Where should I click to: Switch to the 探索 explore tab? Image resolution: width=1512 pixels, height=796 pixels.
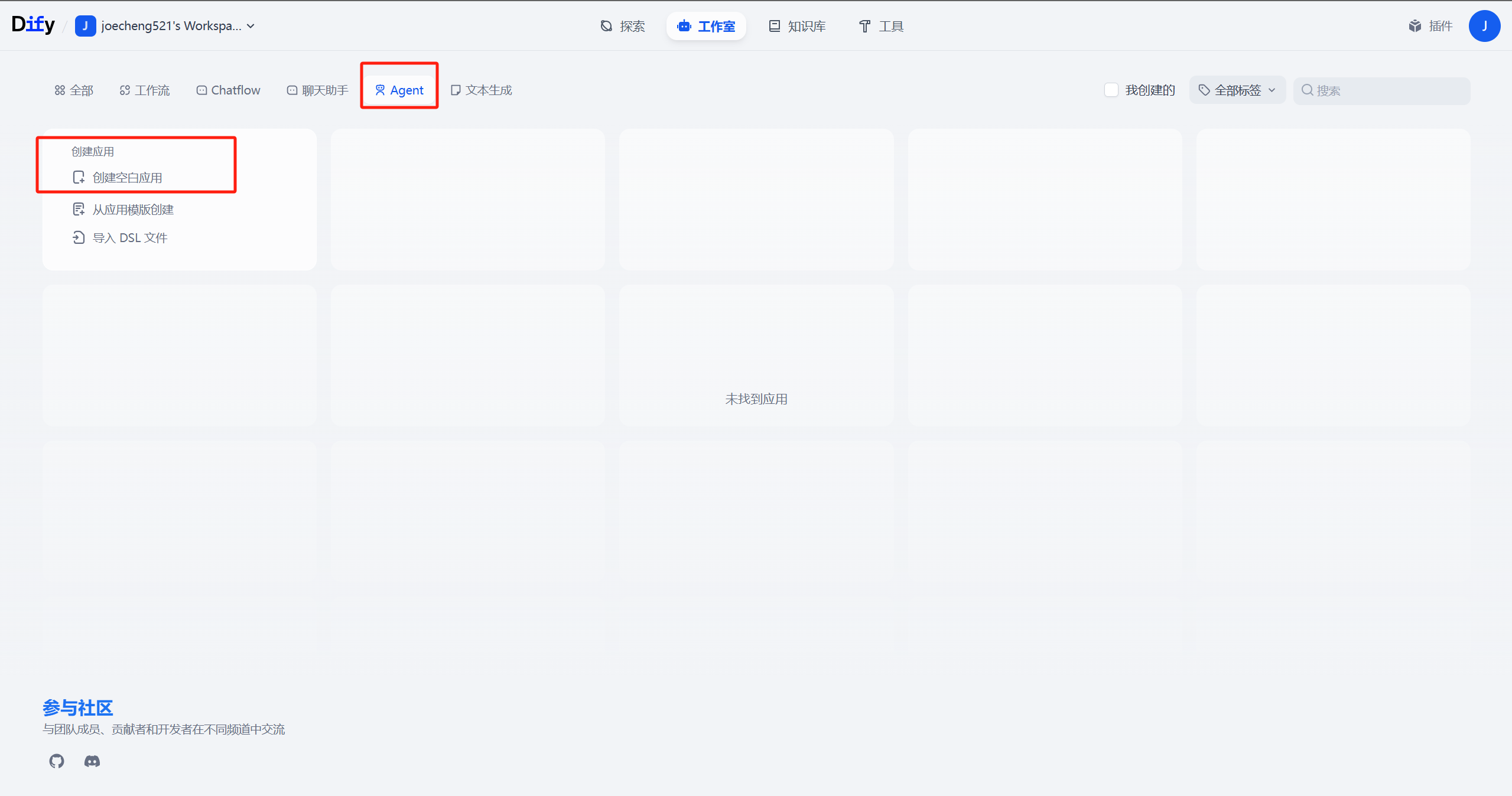tap(623, 26)
